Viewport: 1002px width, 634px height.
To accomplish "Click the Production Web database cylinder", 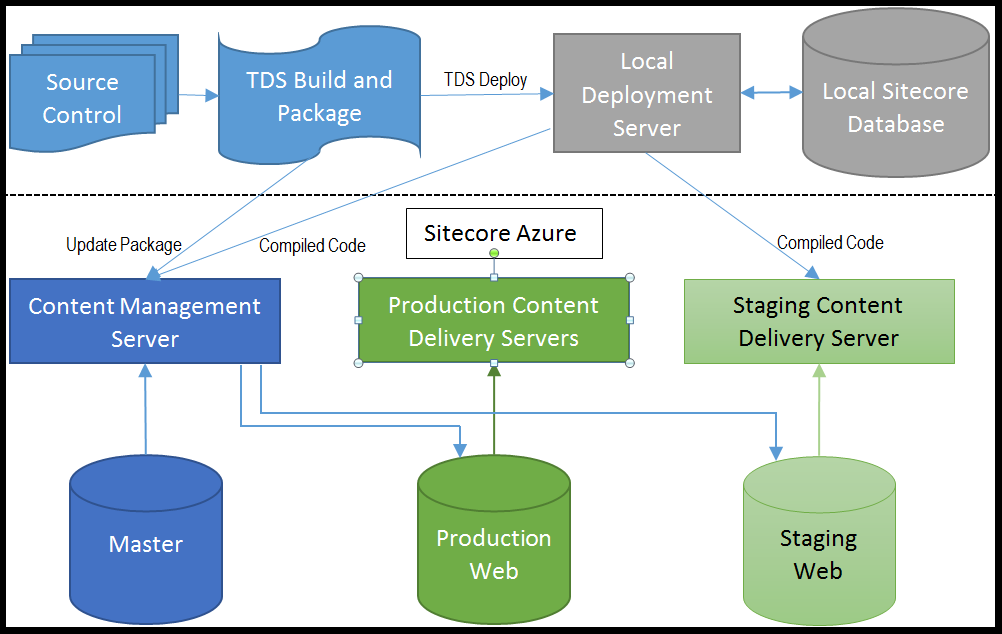I will pos(493,553).
